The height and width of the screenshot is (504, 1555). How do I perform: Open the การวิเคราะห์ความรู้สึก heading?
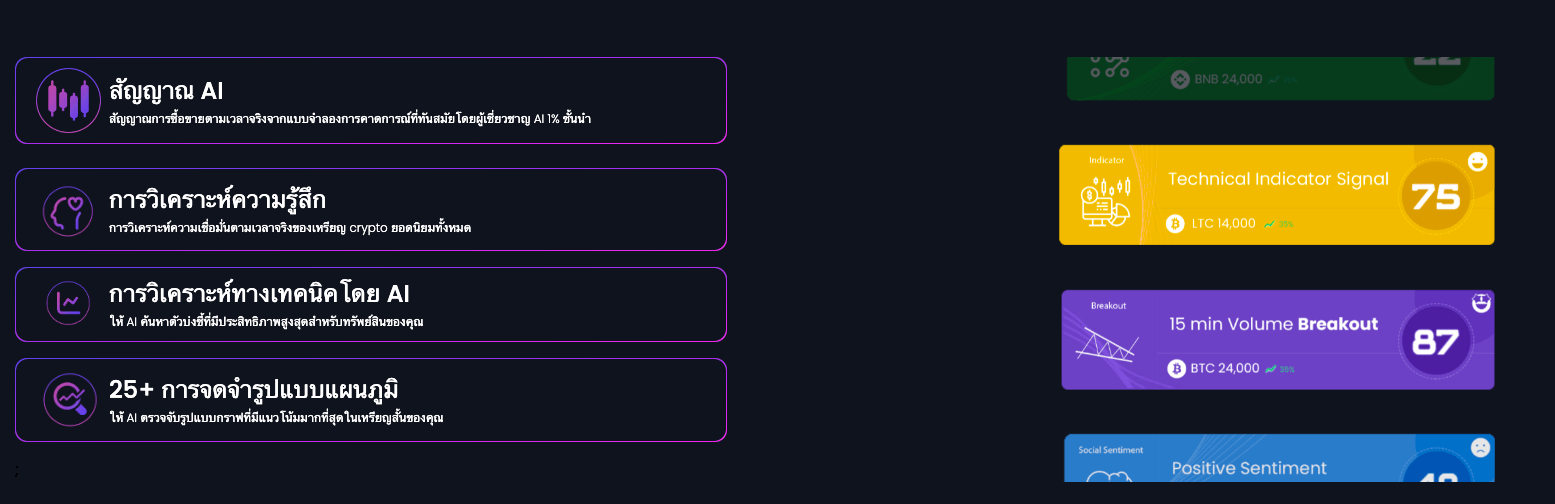tap(217, 200)
